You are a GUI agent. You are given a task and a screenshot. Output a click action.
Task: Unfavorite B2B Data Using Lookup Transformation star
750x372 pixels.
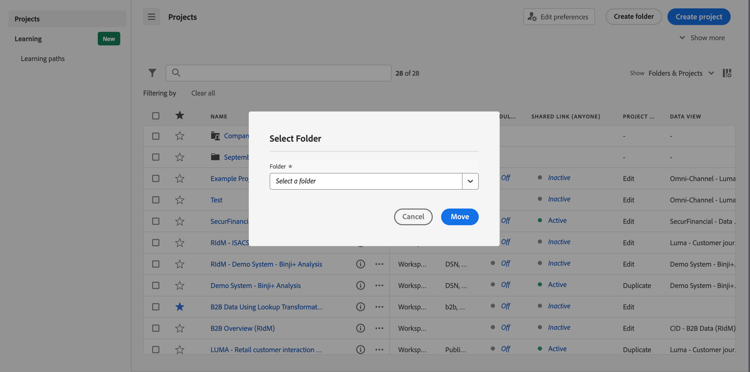point(179,306)
